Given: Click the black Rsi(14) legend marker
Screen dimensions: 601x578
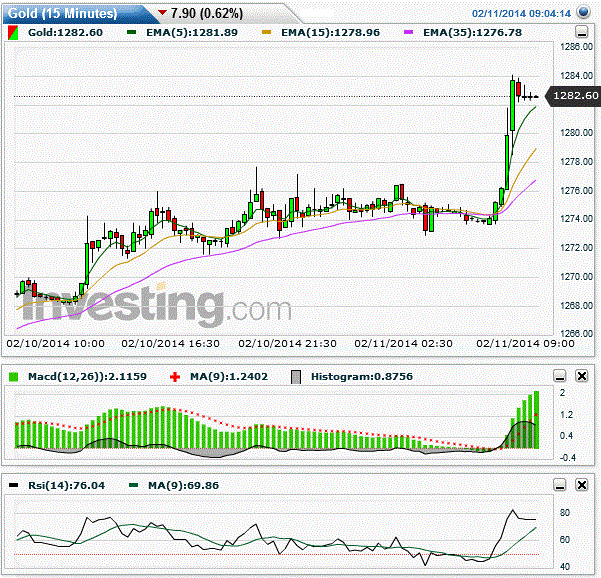Looking at the screenshot, I should coord(13,485).
